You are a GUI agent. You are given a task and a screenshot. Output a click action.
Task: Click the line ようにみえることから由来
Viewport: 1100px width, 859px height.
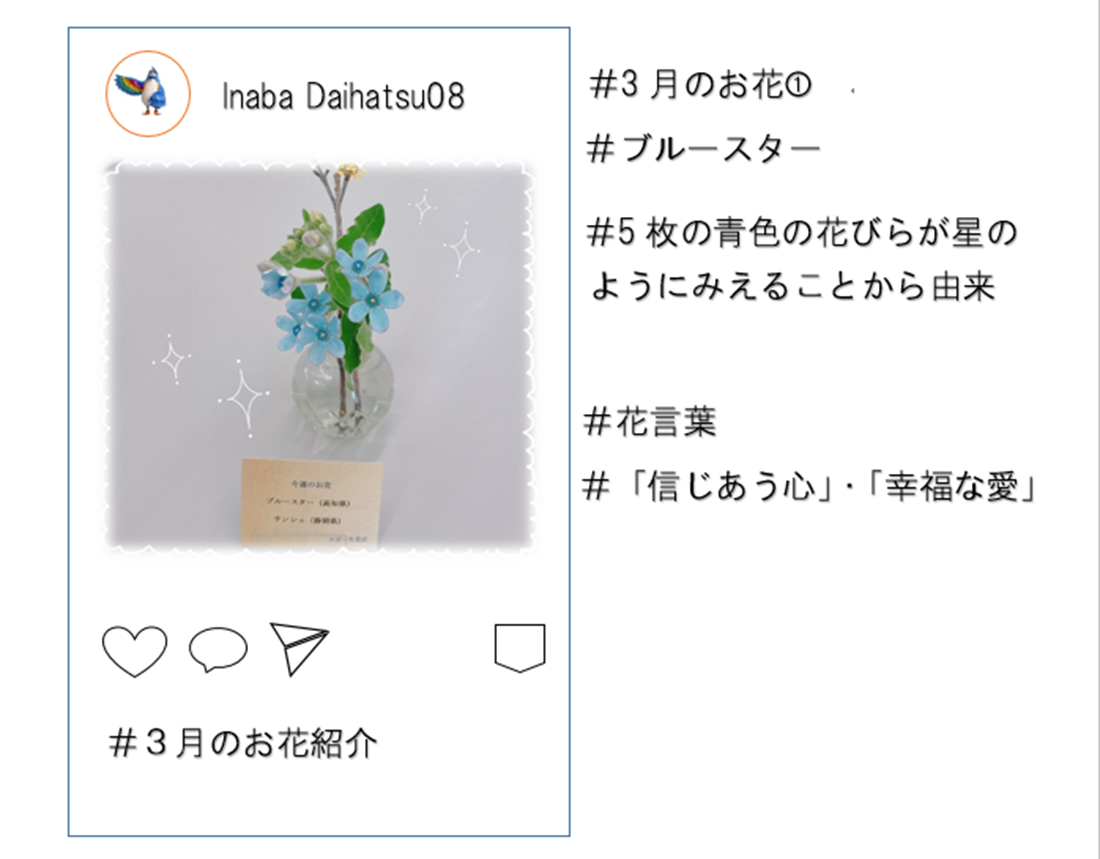[x=792, y=286]
